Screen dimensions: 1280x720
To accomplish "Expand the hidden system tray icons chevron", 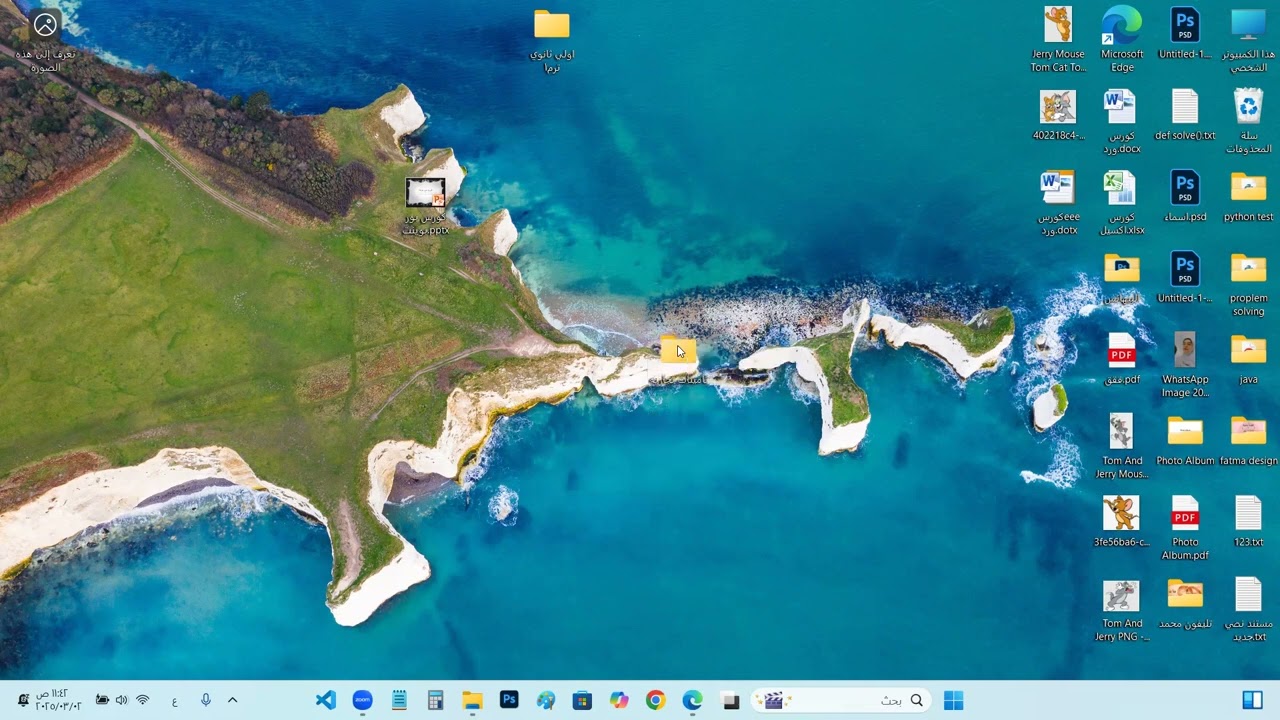I will (233, 701).
